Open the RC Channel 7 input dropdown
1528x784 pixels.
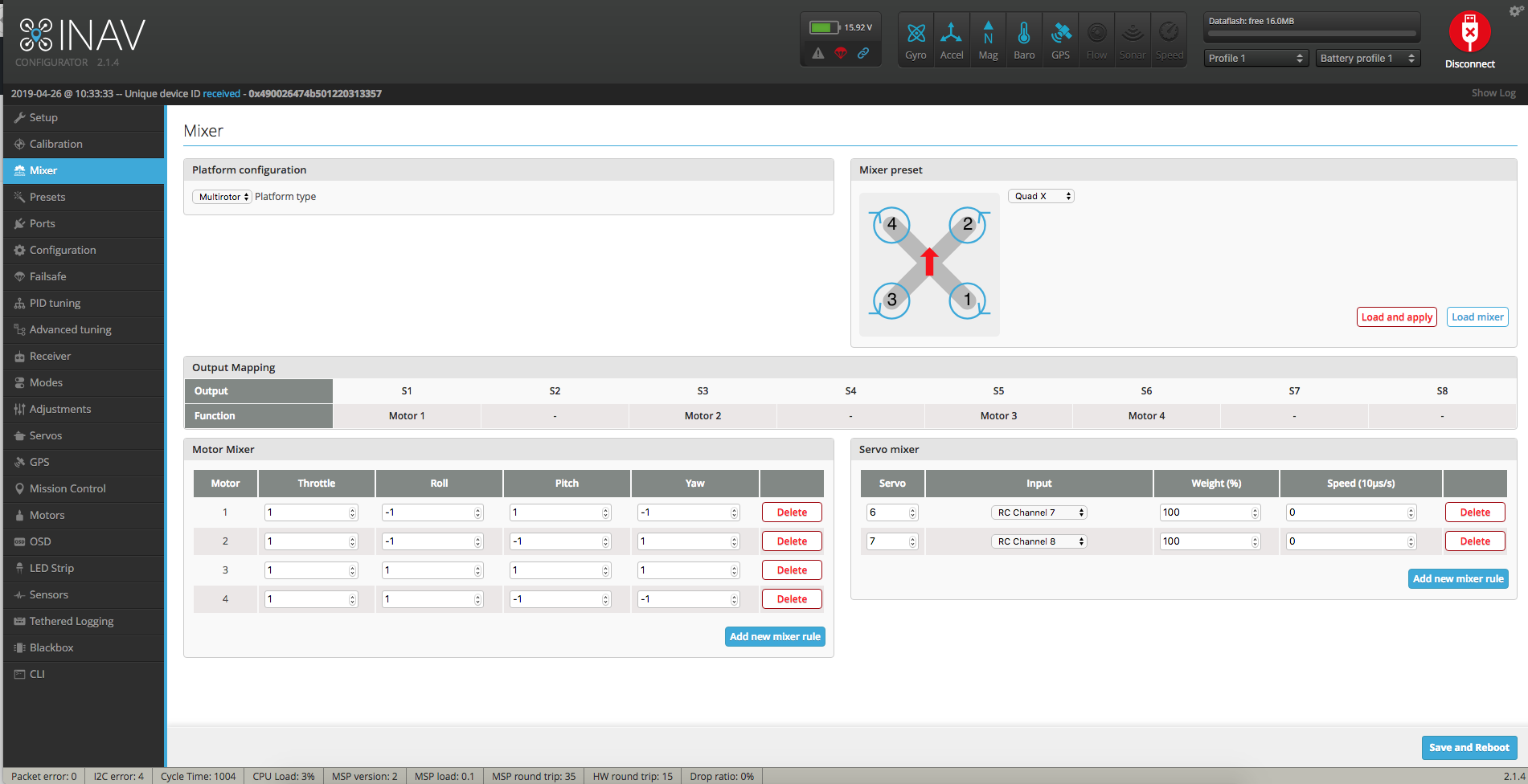click(1038, 512)
